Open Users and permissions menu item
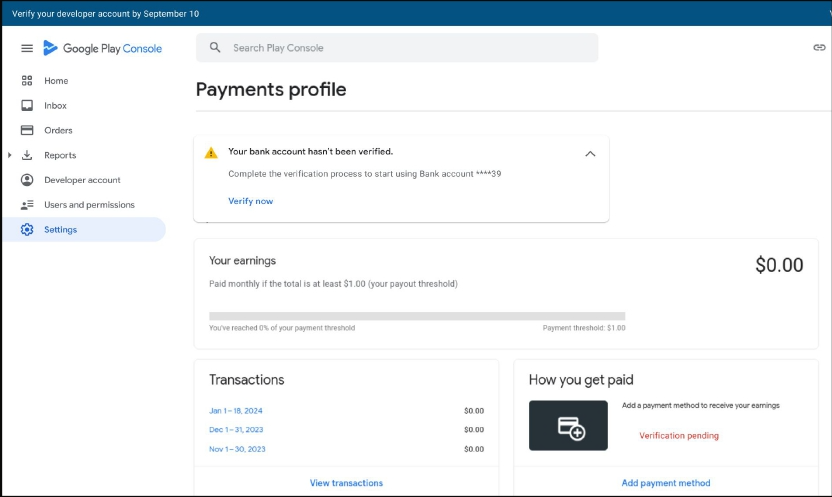 89,205
